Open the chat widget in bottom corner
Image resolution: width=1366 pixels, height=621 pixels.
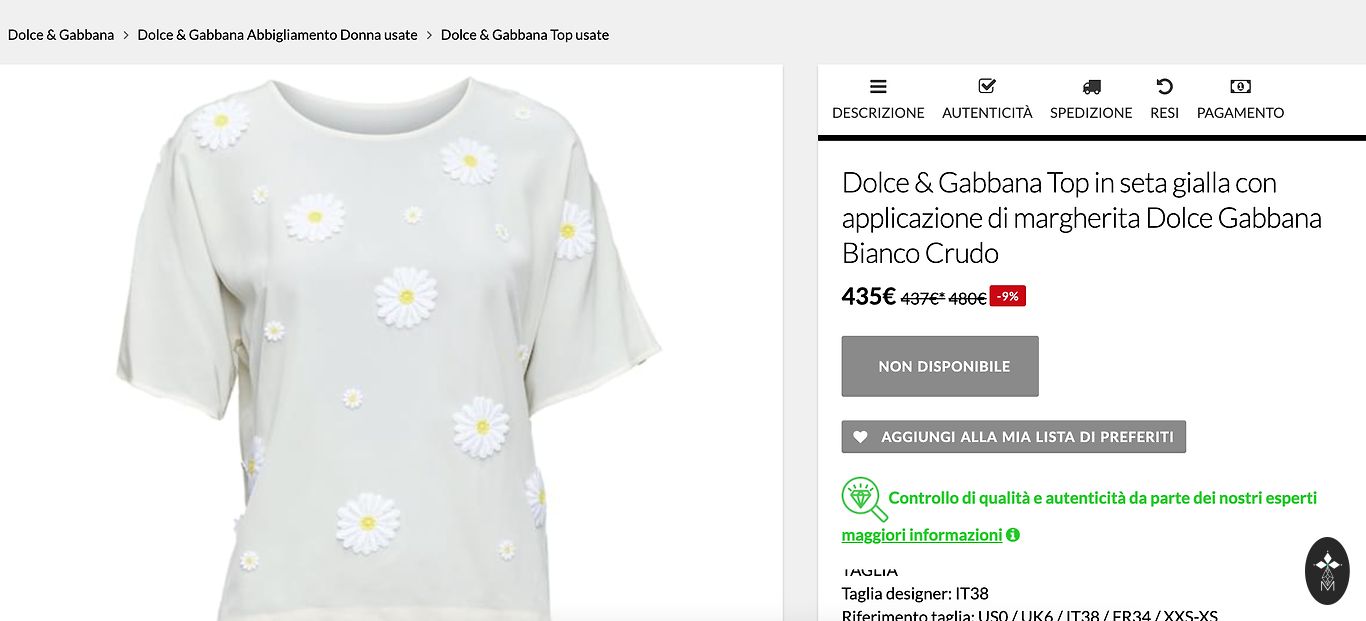[x=1327, y=571]
